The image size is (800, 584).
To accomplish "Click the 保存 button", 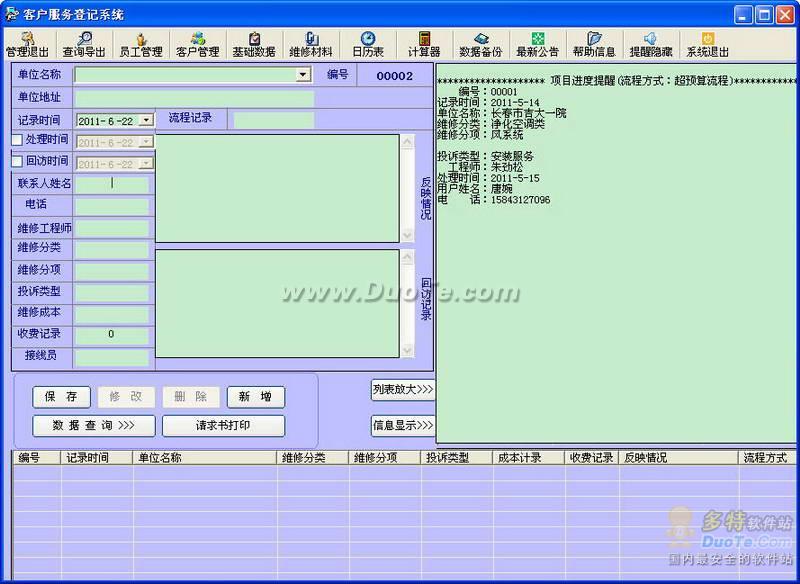I will click(x=61, y=397).
